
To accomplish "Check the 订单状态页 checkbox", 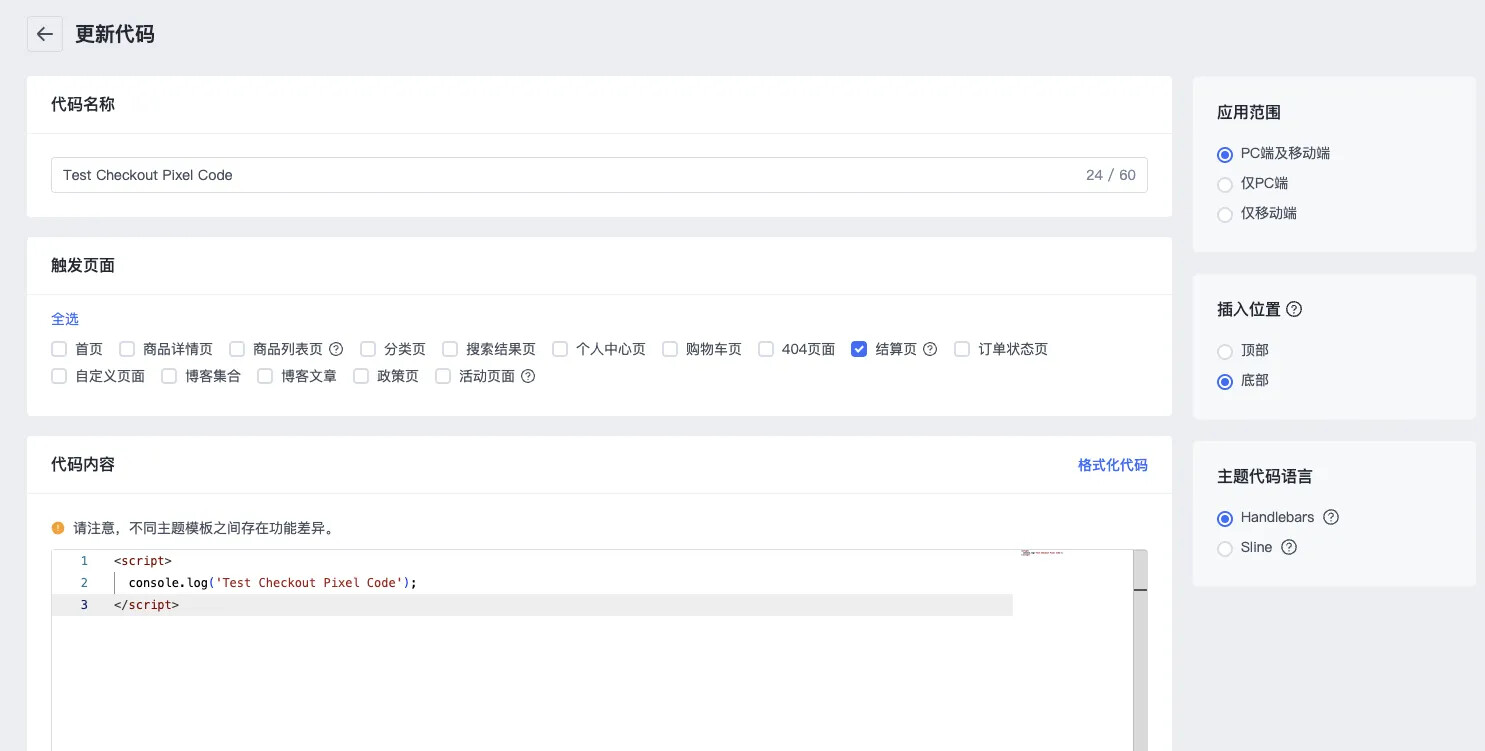I will tap(962, 349).
